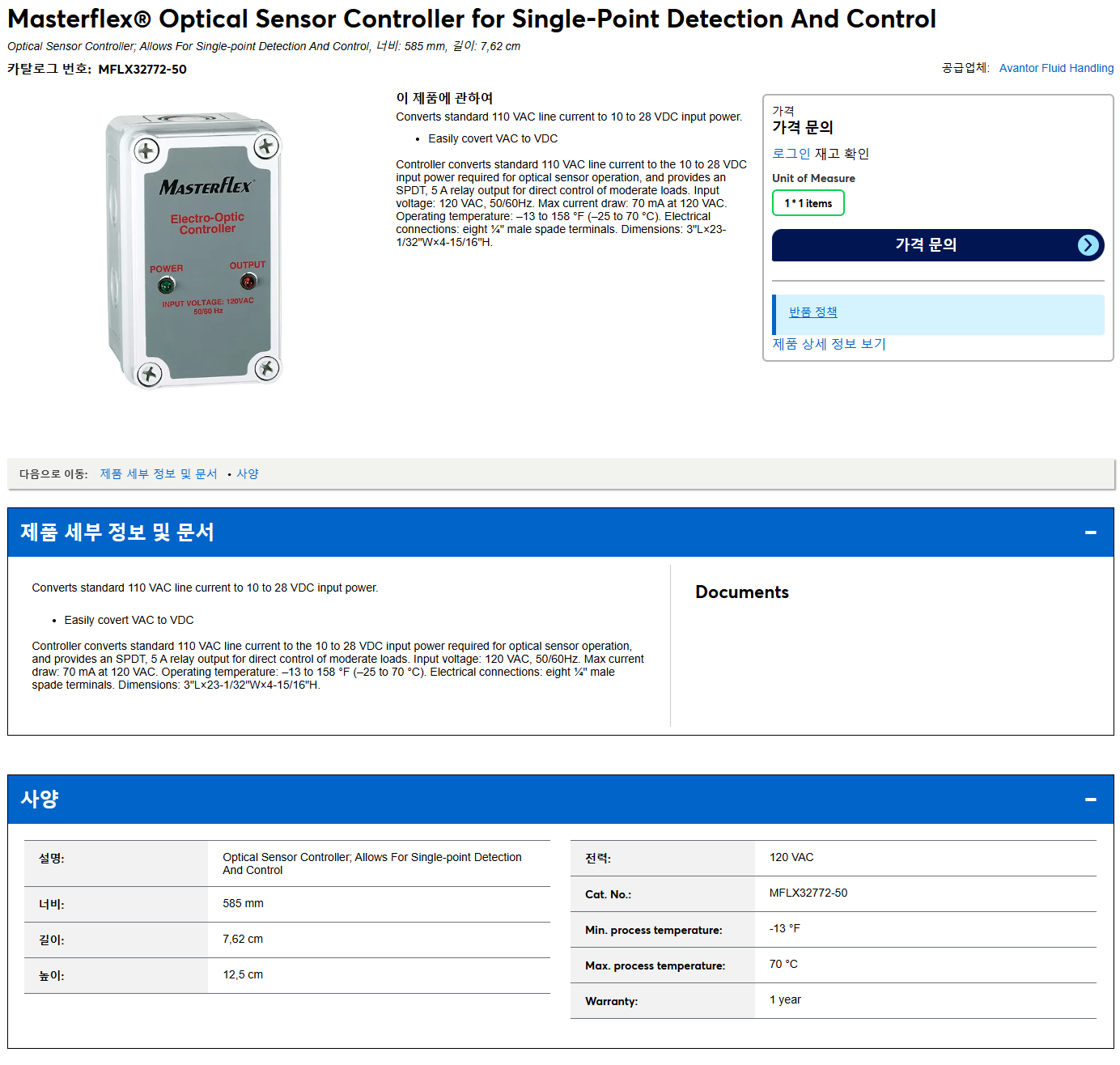Click the 7,62 cm length value

(243, 939)
